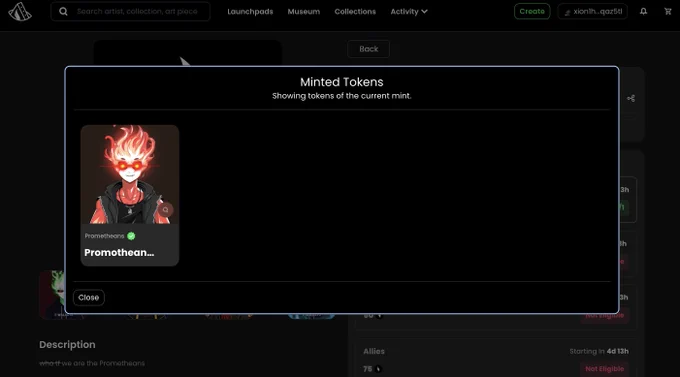Close the Minted Tokens dialog

pos(88,298)
